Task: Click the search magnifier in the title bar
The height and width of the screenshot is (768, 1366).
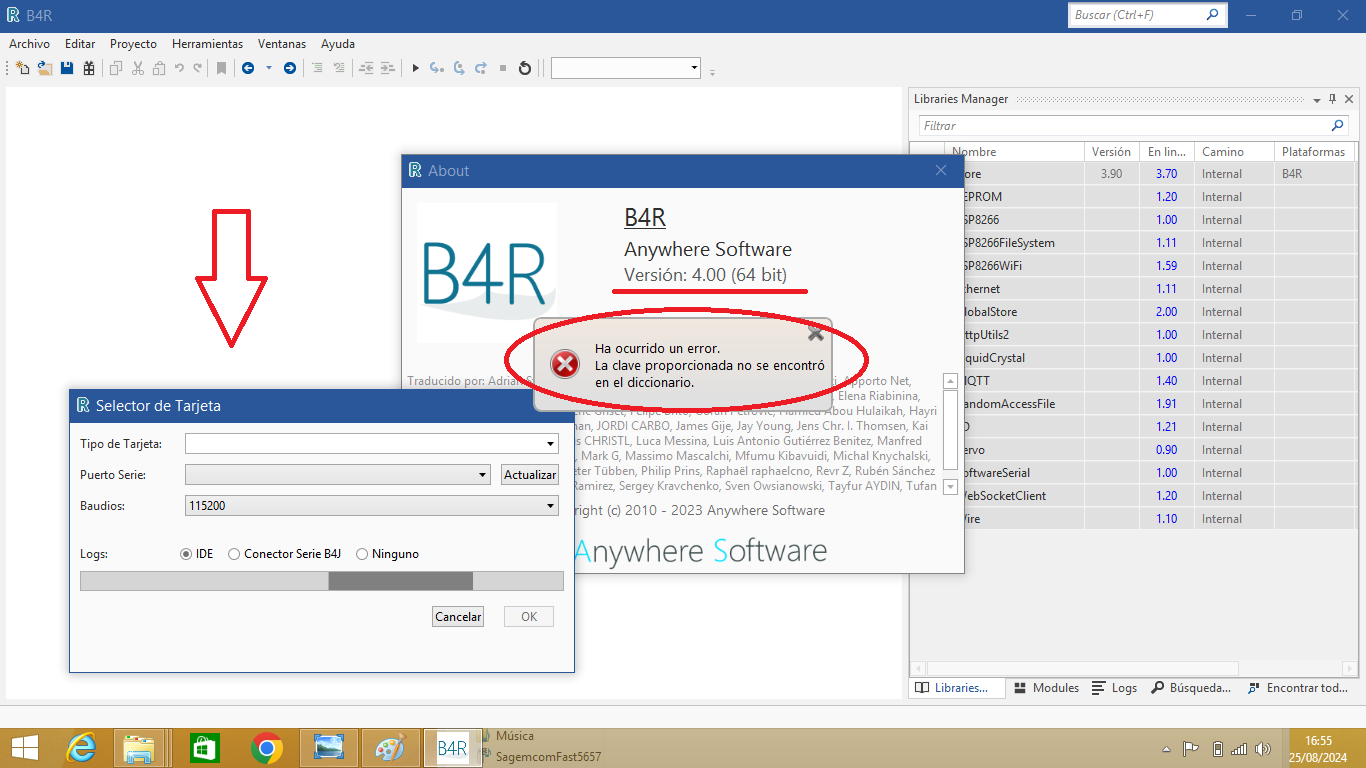Action: (1213, 15)
